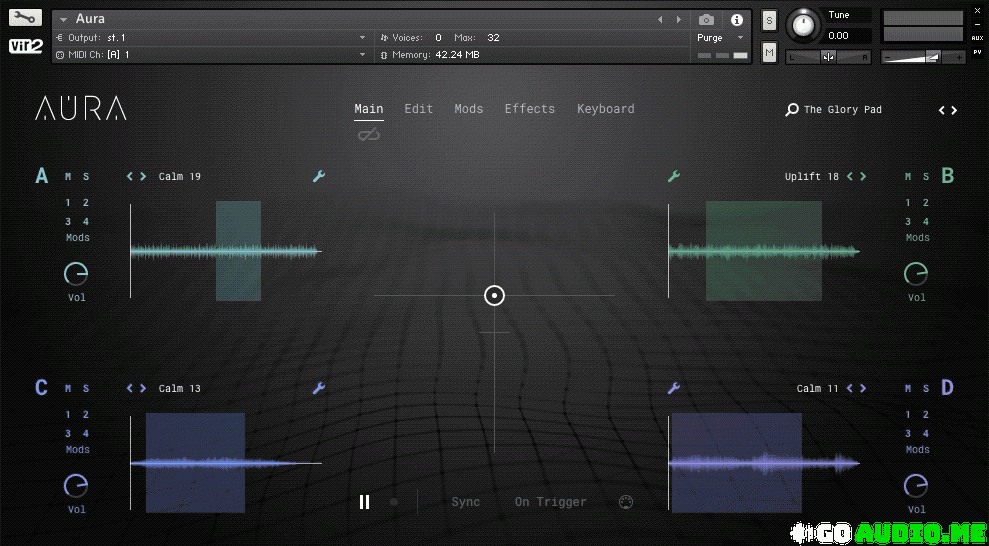Load previous sample for Calm 19
This screenshot has height=546, width=989.
coord(130,177)
